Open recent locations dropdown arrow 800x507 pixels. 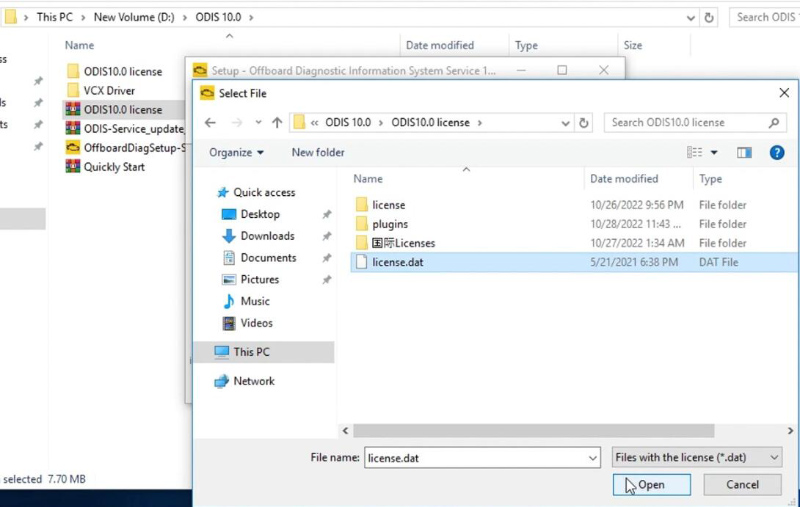pyautogui.click(x=258, y=122)
